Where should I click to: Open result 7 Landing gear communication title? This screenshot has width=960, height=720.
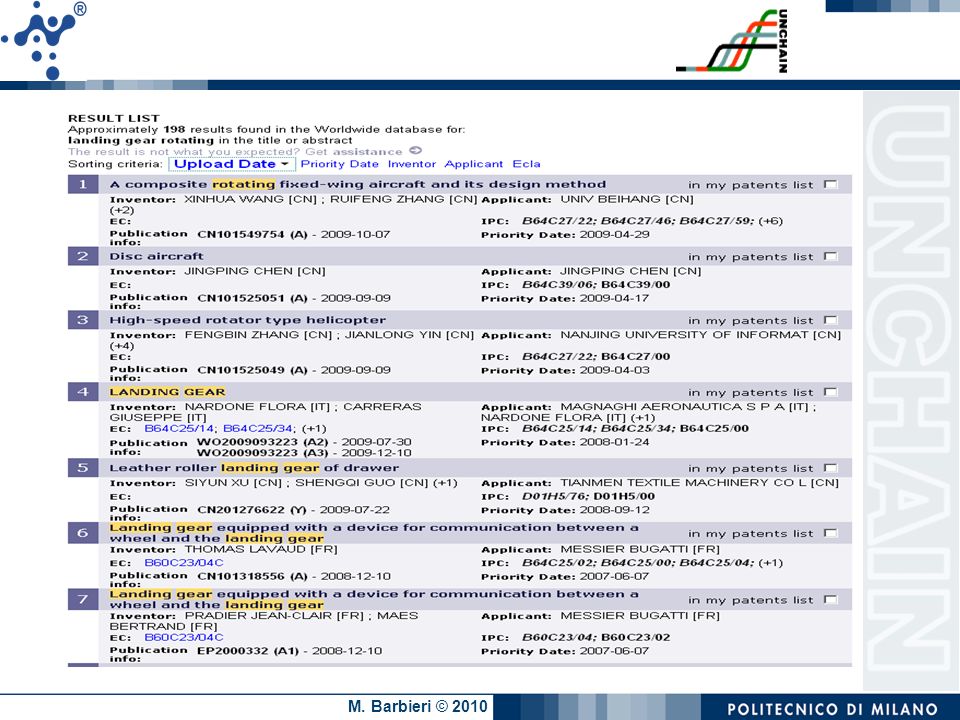[x=373, y=599]
